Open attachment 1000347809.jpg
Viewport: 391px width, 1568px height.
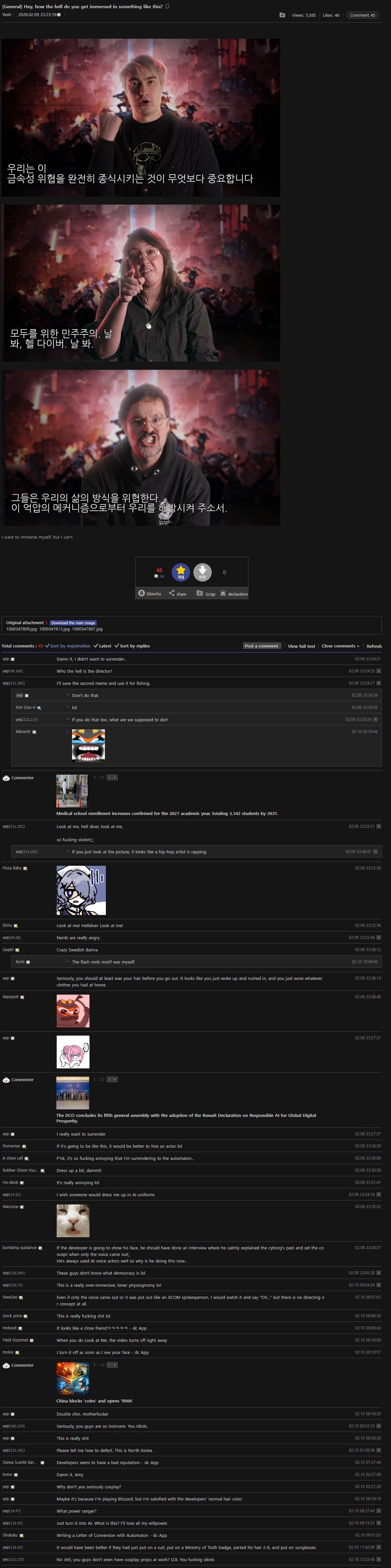click(x=21, y=629)
